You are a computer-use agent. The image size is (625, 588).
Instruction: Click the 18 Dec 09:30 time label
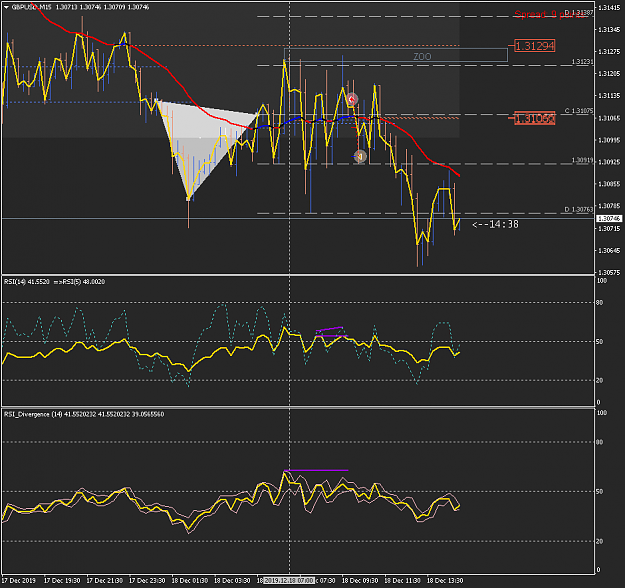[x=360, y=580]
